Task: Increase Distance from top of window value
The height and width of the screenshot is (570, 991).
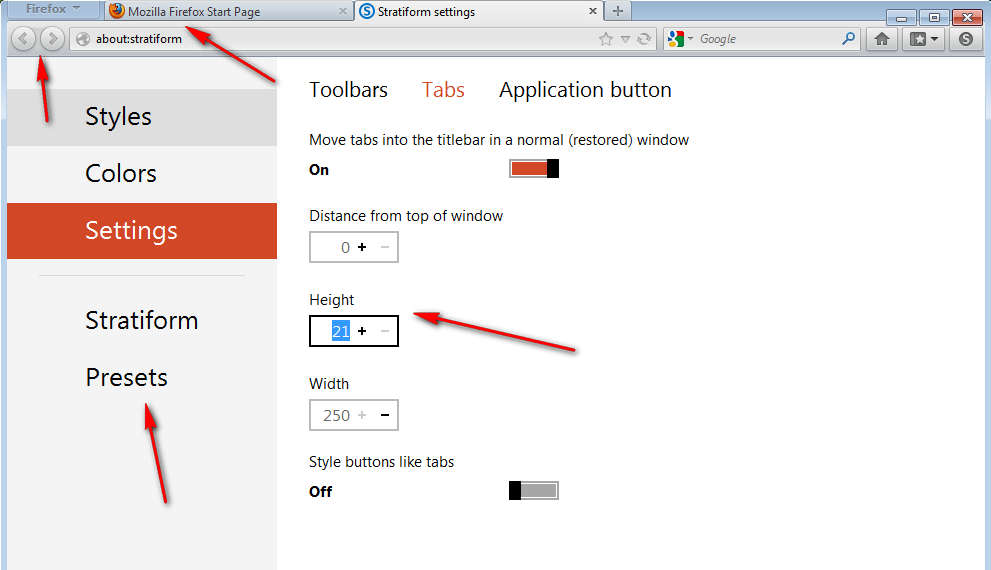Action: pyautogui.click(x=362, y=247)
